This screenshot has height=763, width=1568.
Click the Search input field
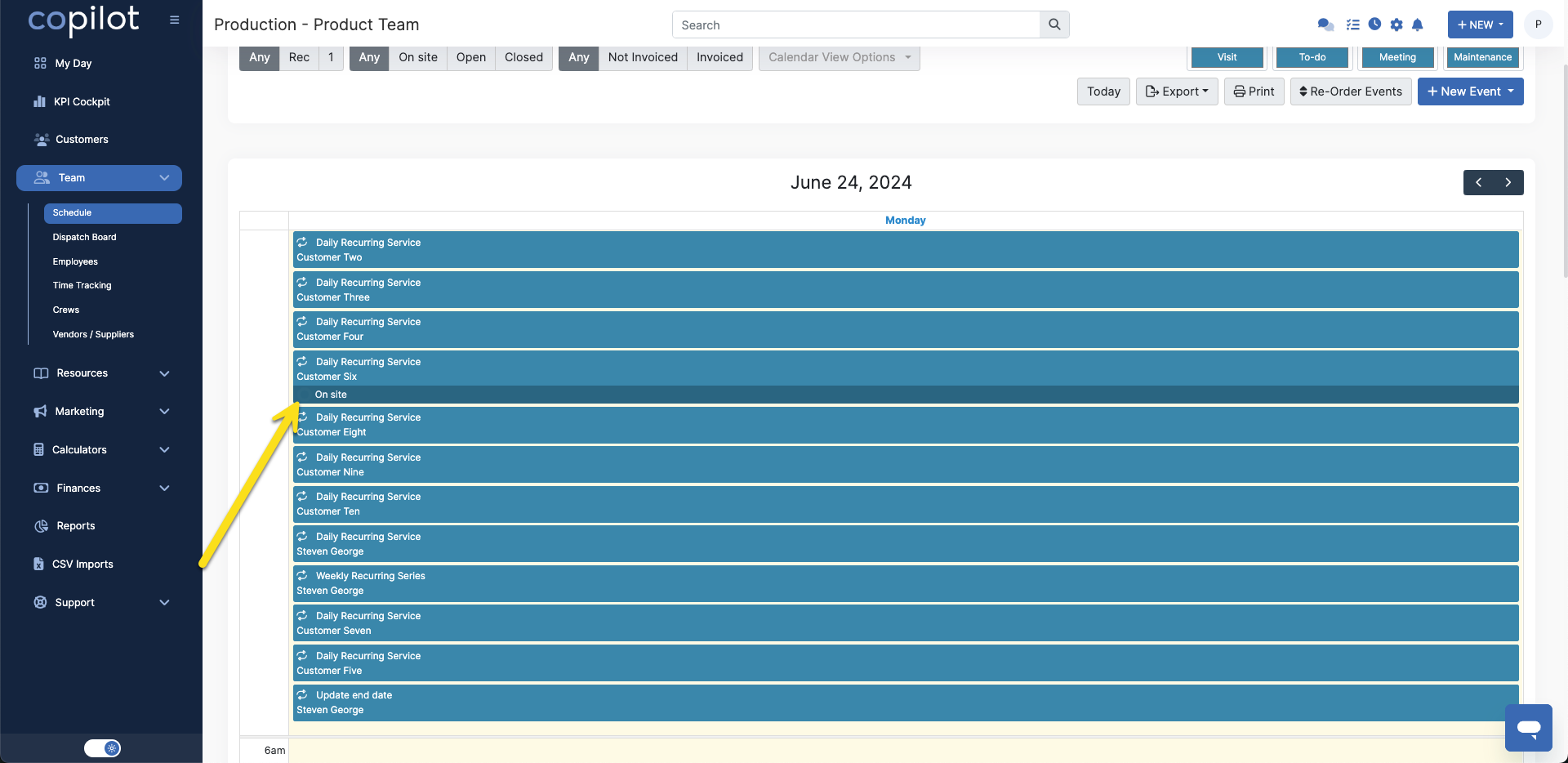tap(857, 25)
